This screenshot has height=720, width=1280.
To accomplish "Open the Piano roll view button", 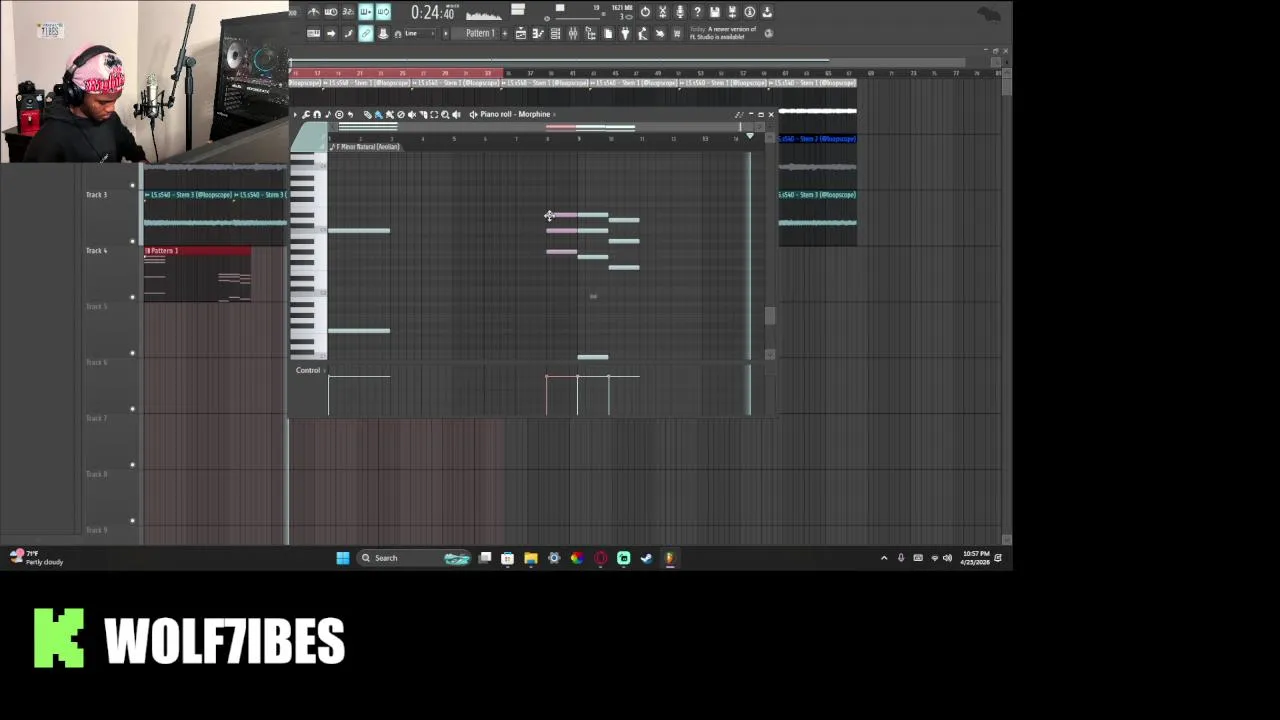I will pyautogui.click(x=537, y=33).
